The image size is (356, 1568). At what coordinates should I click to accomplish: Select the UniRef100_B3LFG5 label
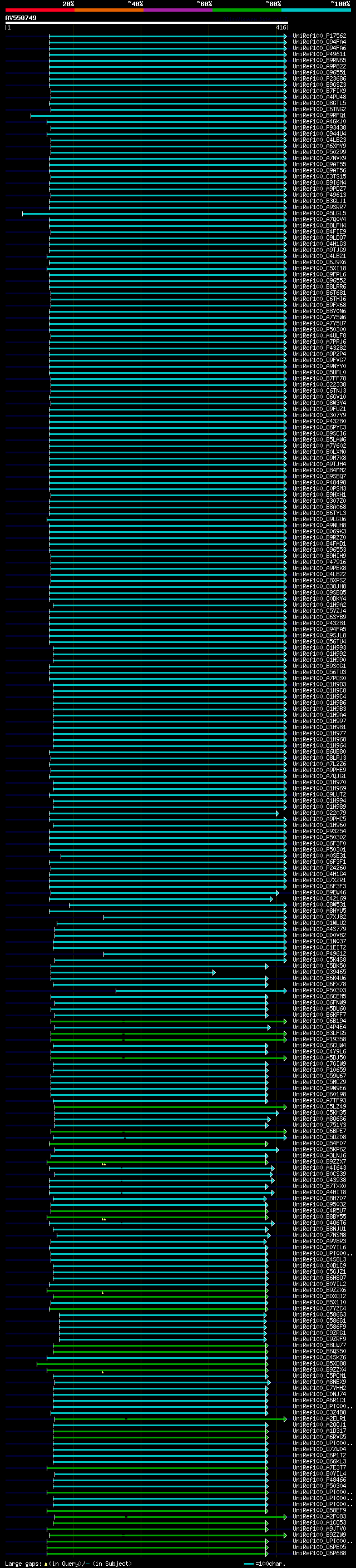[x=319, y=1033]
